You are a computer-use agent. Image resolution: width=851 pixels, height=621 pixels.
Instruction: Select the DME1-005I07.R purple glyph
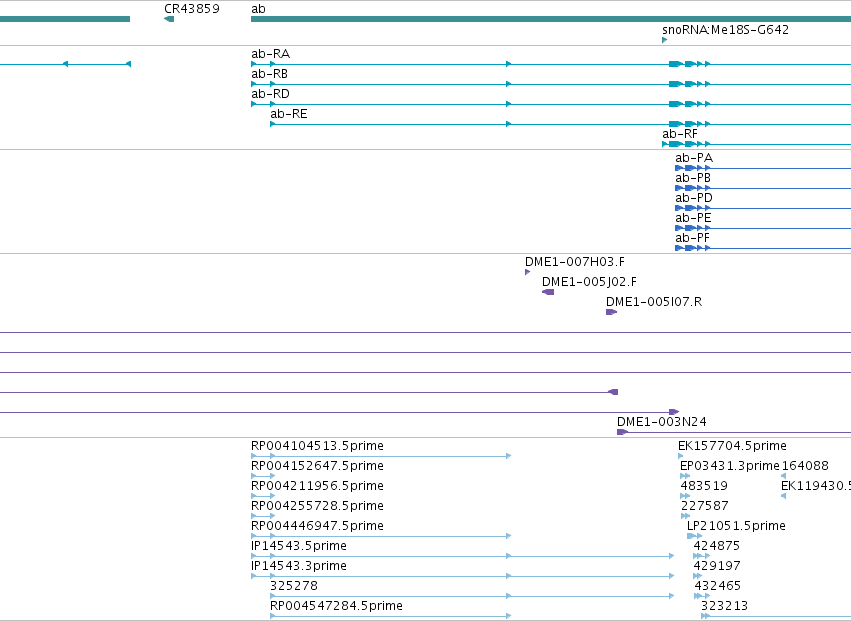point(612,312)
